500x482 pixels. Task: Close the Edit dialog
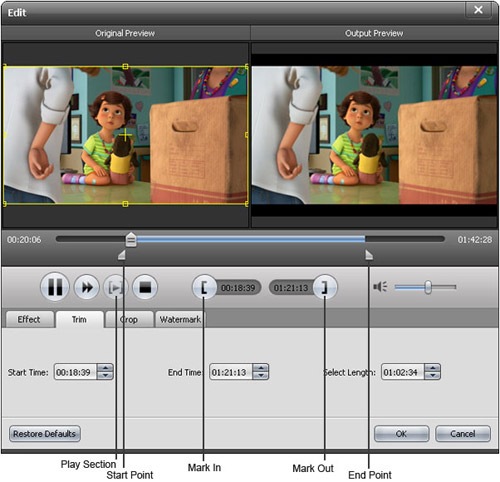(478, 10)
